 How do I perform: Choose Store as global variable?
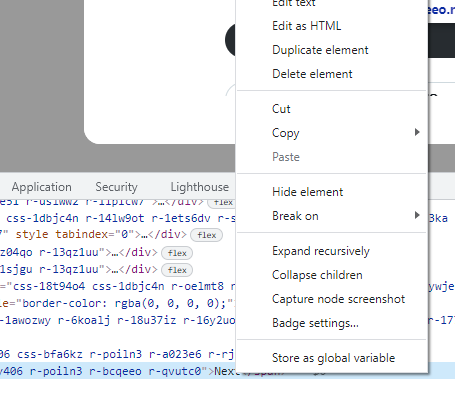pyautogui.click(x=332, y=358)
